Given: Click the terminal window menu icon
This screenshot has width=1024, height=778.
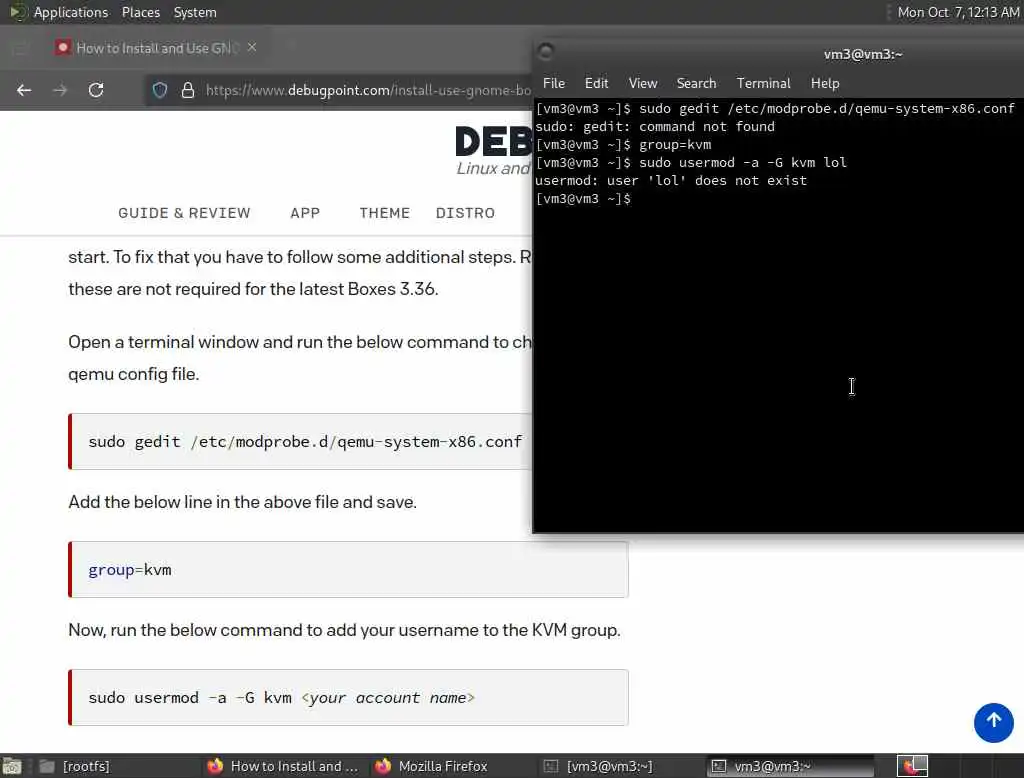Looking at the screenshot, I should (545, 52).
